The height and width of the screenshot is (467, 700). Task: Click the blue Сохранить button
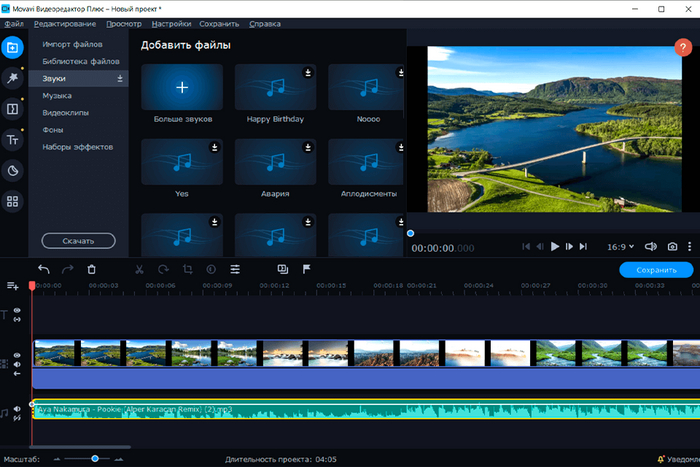coord(655,270)
